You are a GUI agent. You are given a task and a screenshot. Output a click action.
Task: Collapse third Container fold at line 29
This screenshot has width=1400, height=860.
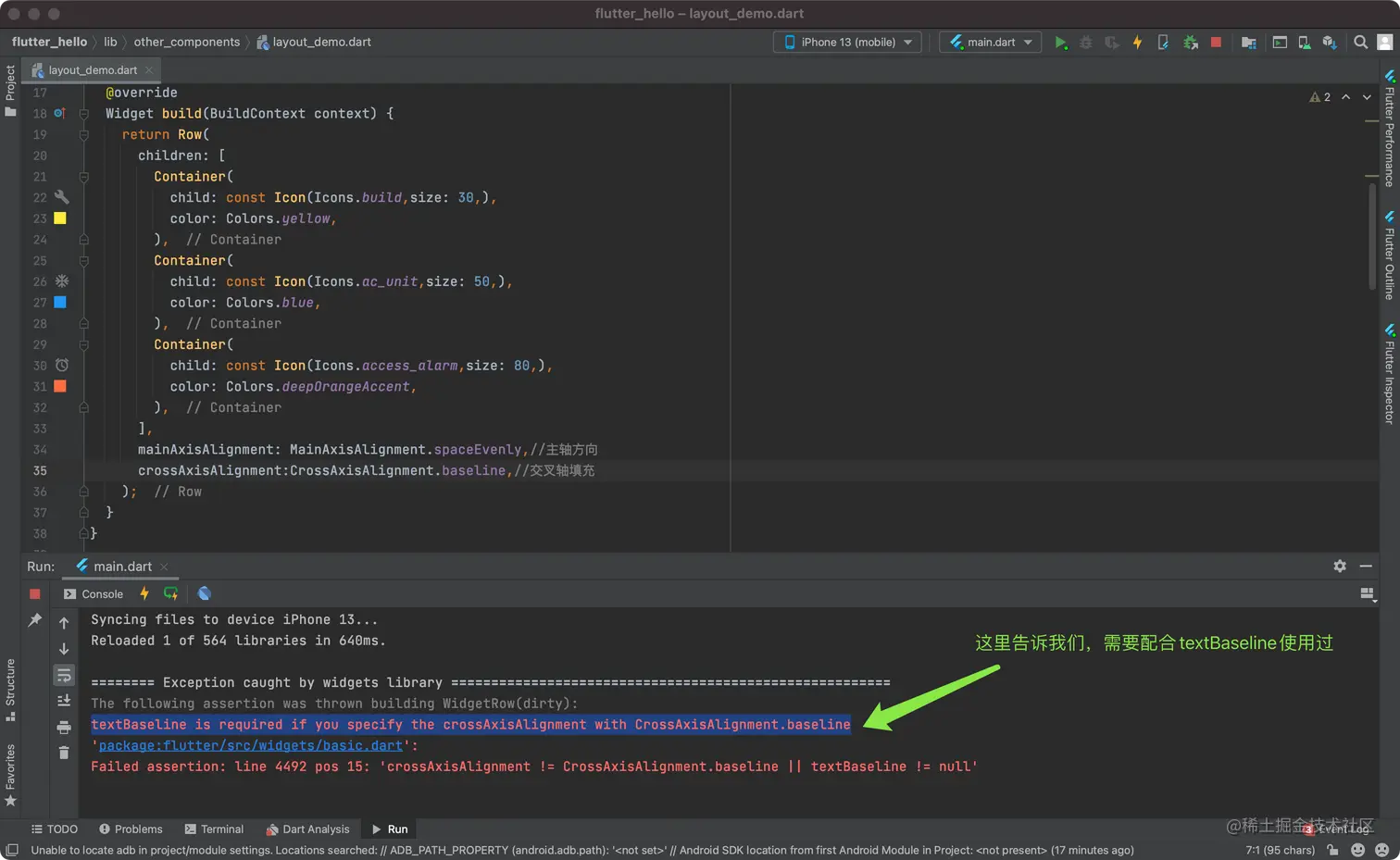click(x=83, y=344)
